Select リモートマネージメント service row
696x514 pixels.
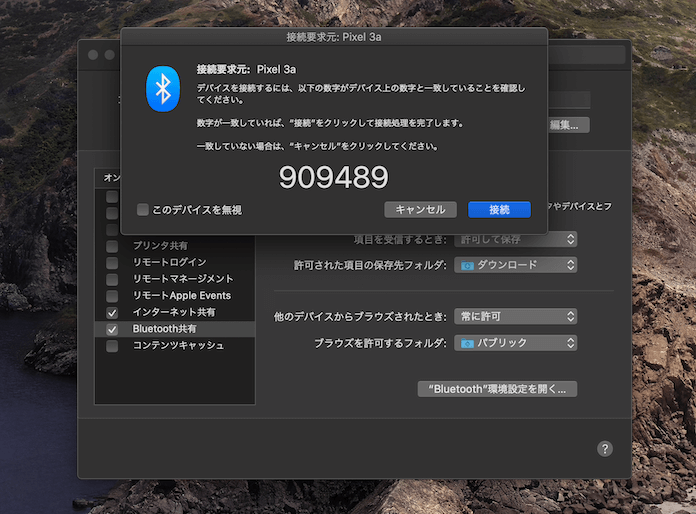tap(175, 279)
